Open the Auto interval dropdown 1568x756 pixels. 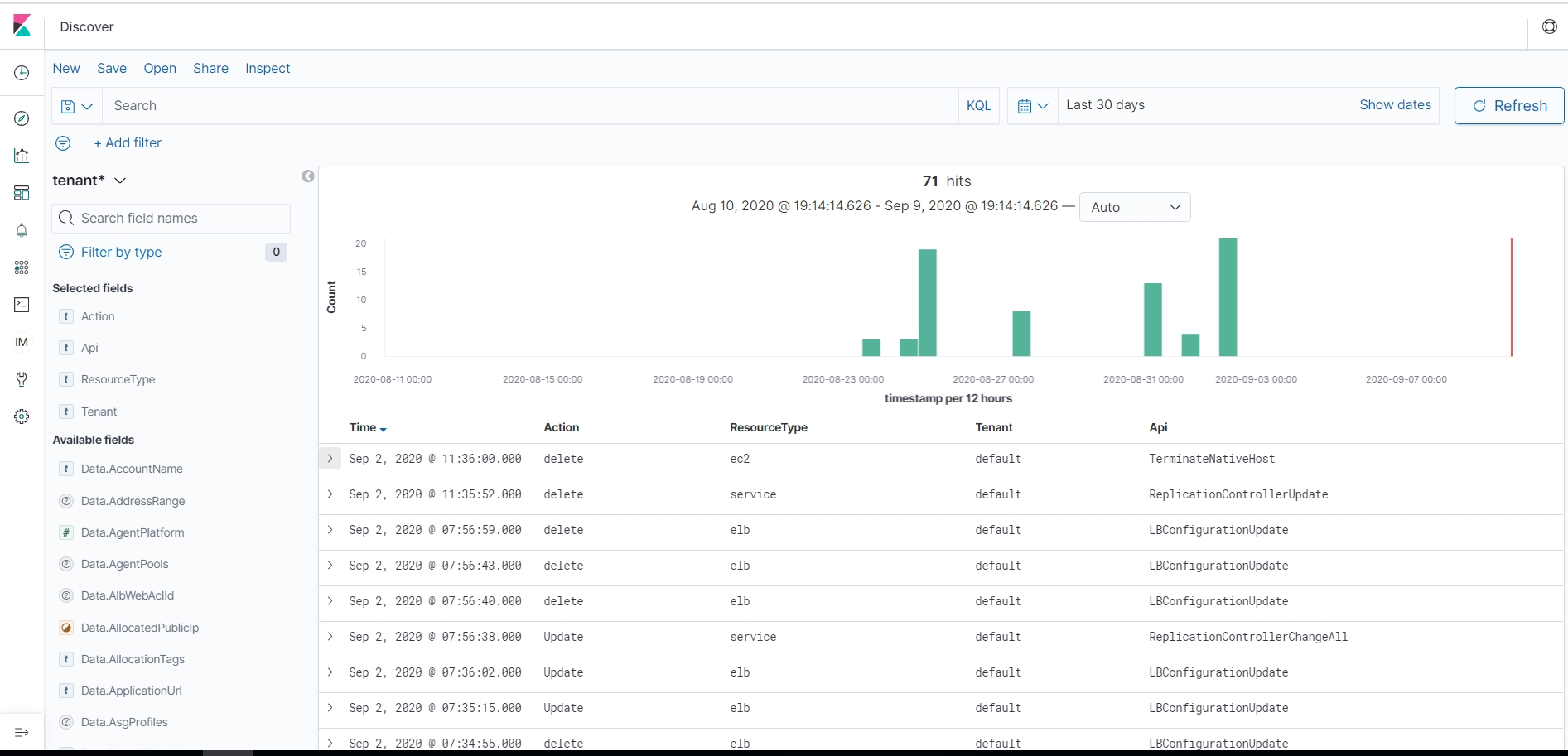[x=1134, y=207]
